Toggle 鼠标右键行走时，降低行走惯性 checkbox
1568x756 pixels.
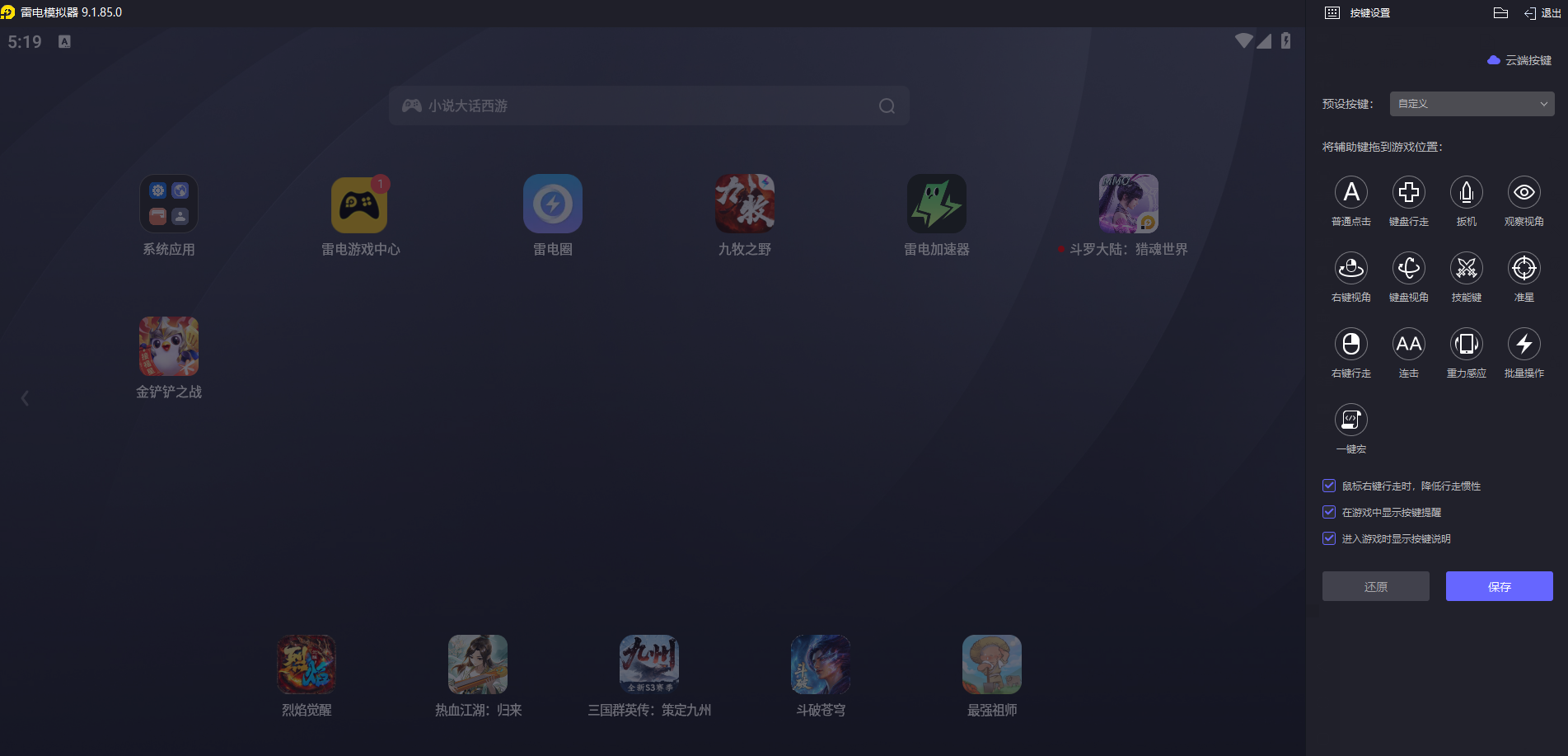(1329, 486)
